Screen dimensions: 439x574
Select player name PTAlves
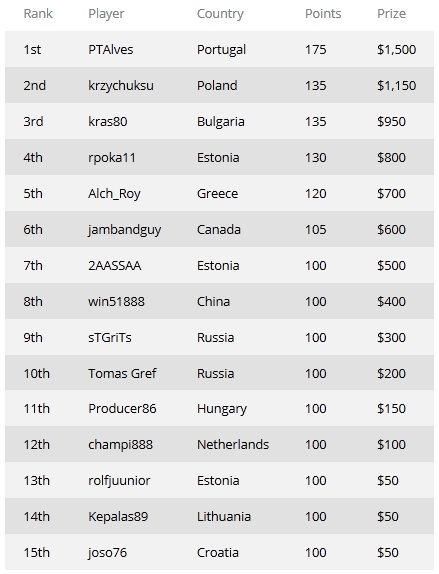tap(111, 49)
